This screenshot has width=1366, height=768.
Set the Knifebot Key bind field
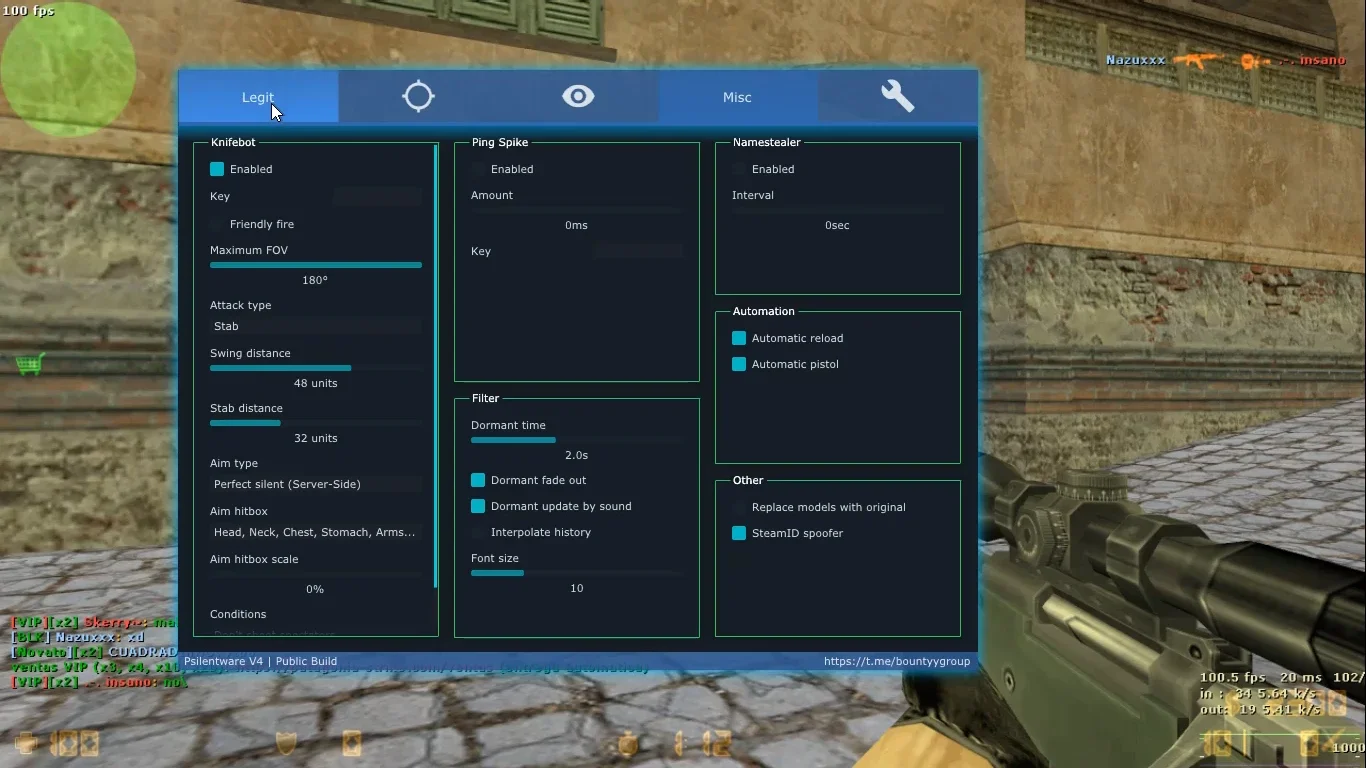[377, 197]
